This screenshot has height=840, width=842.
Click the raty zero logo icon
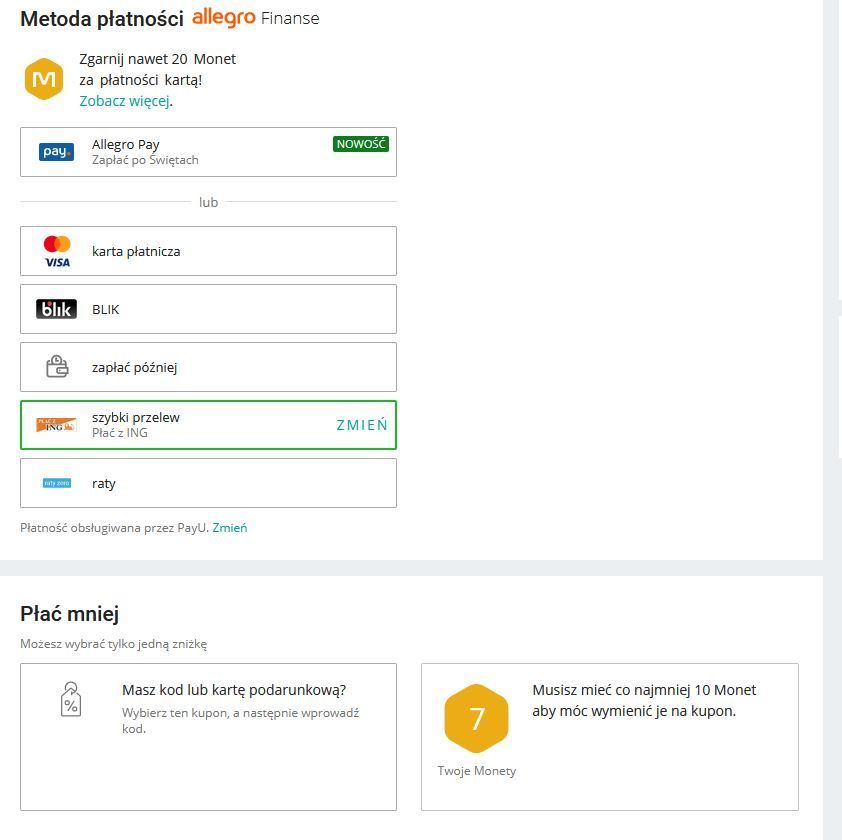click(57, 483)
